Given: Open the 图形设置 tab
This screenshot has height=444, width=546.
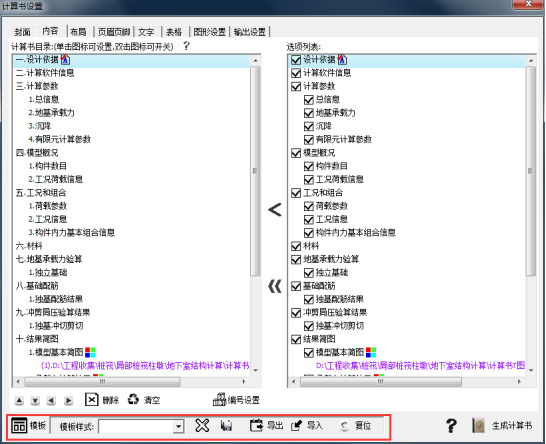Looking at the screenshot, I should (x=210, y=32).
